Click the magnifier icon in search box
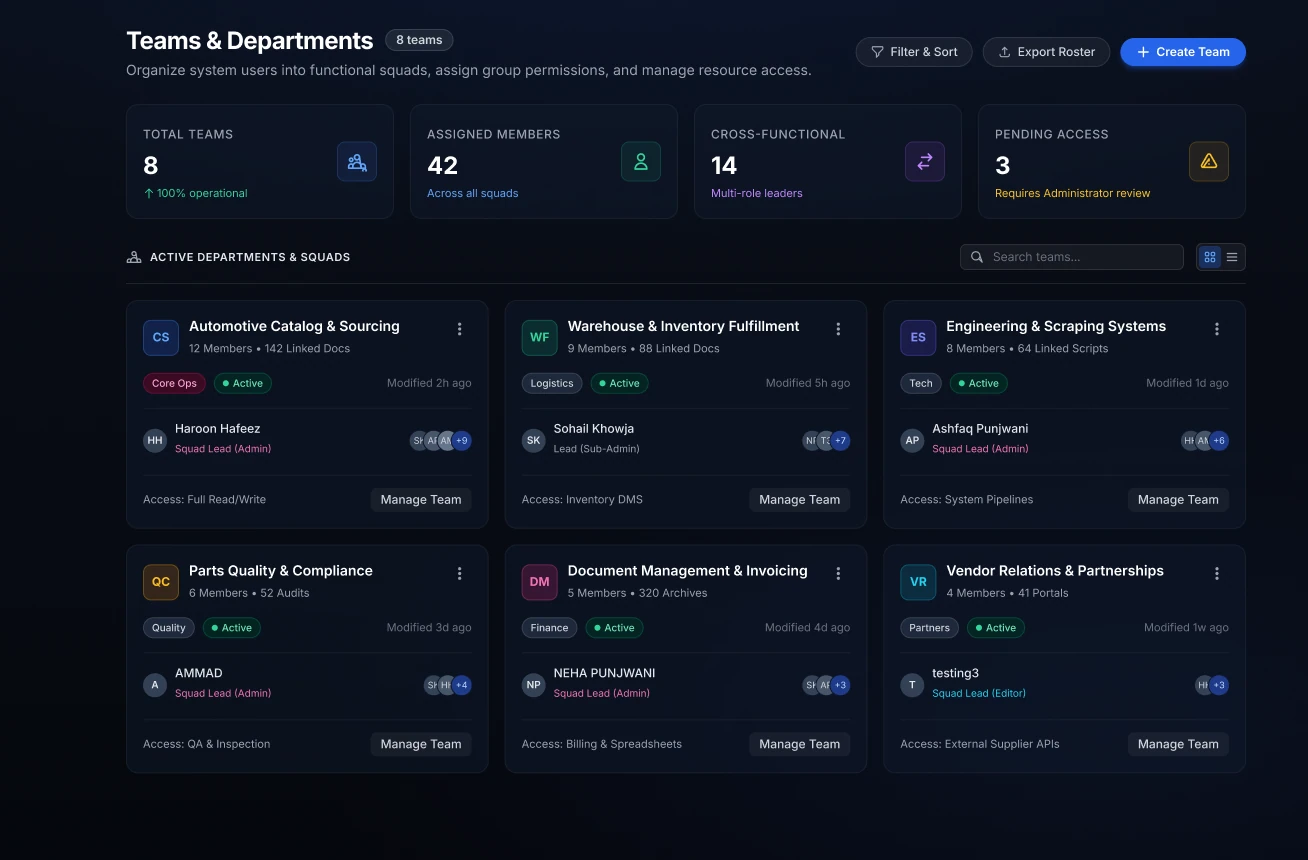1308x860 pixels. coord(977,257)
